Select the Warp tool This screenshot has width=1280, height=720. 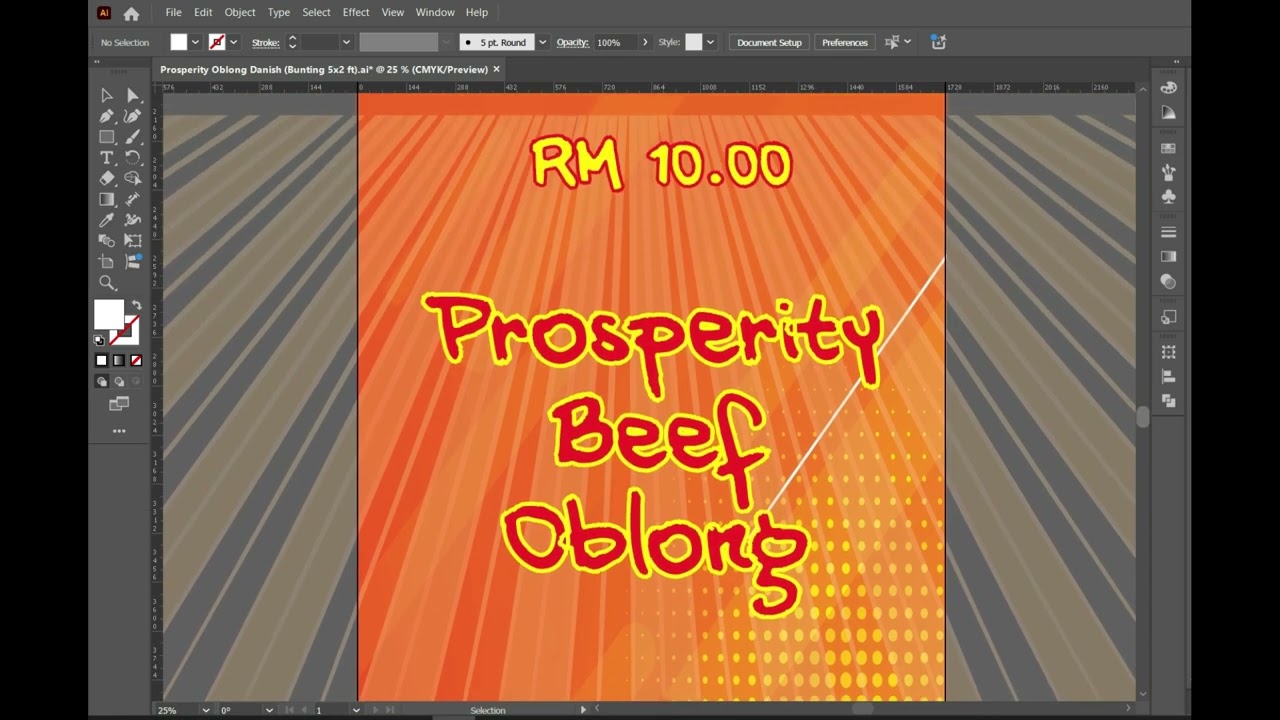tap(133, 220)
